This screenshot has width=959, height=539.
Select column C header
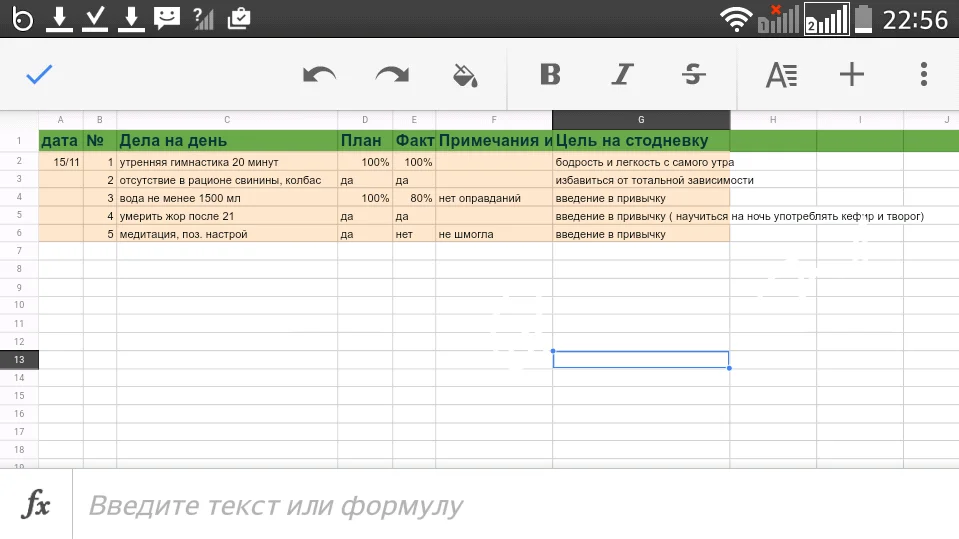pyautogui.click(x=227, y=120)
